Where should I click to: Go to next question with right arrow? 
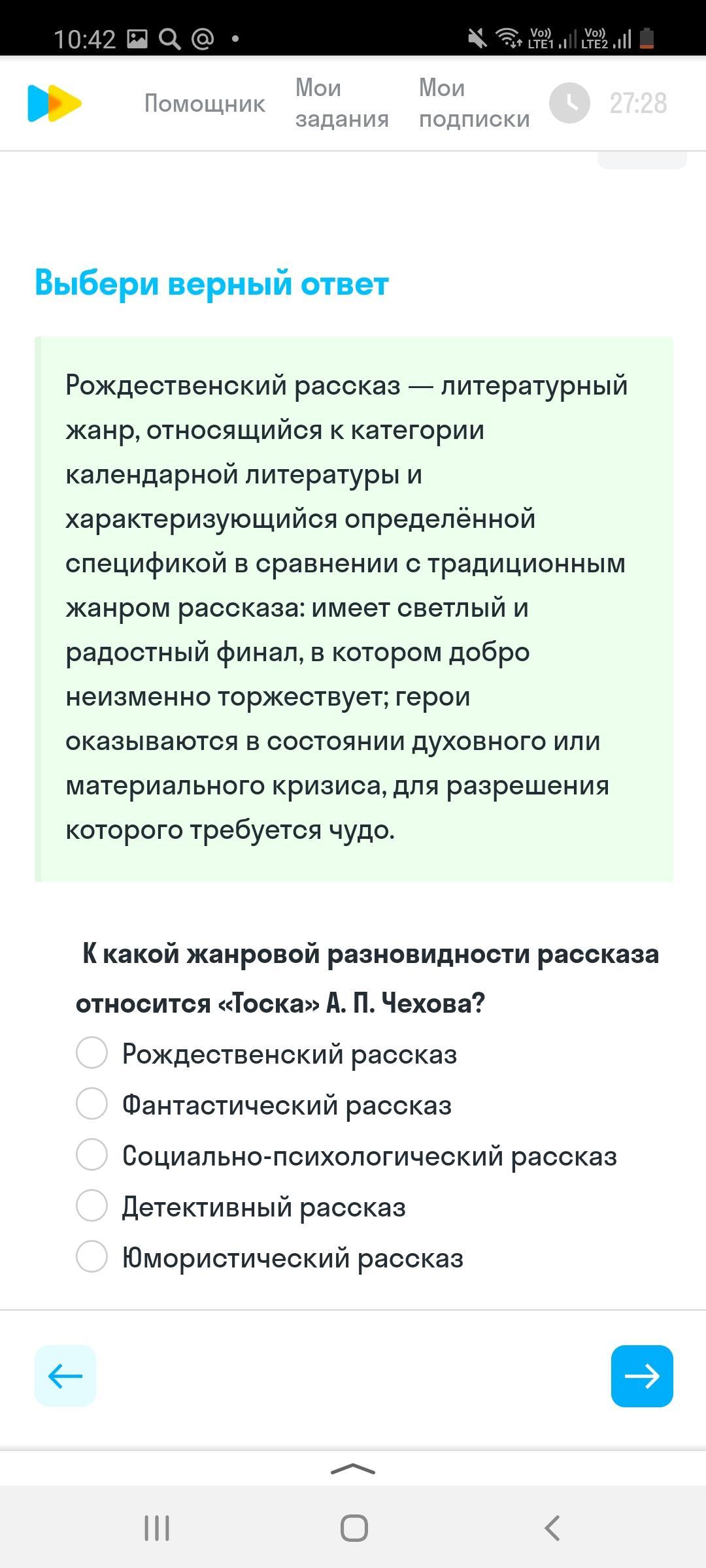[x=642, y=1376]
